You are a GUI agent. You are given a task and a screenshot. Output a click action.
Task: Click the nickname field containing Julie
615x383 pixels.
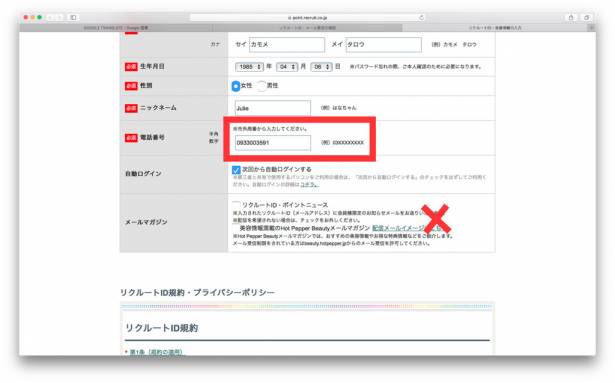pos(273,108)
